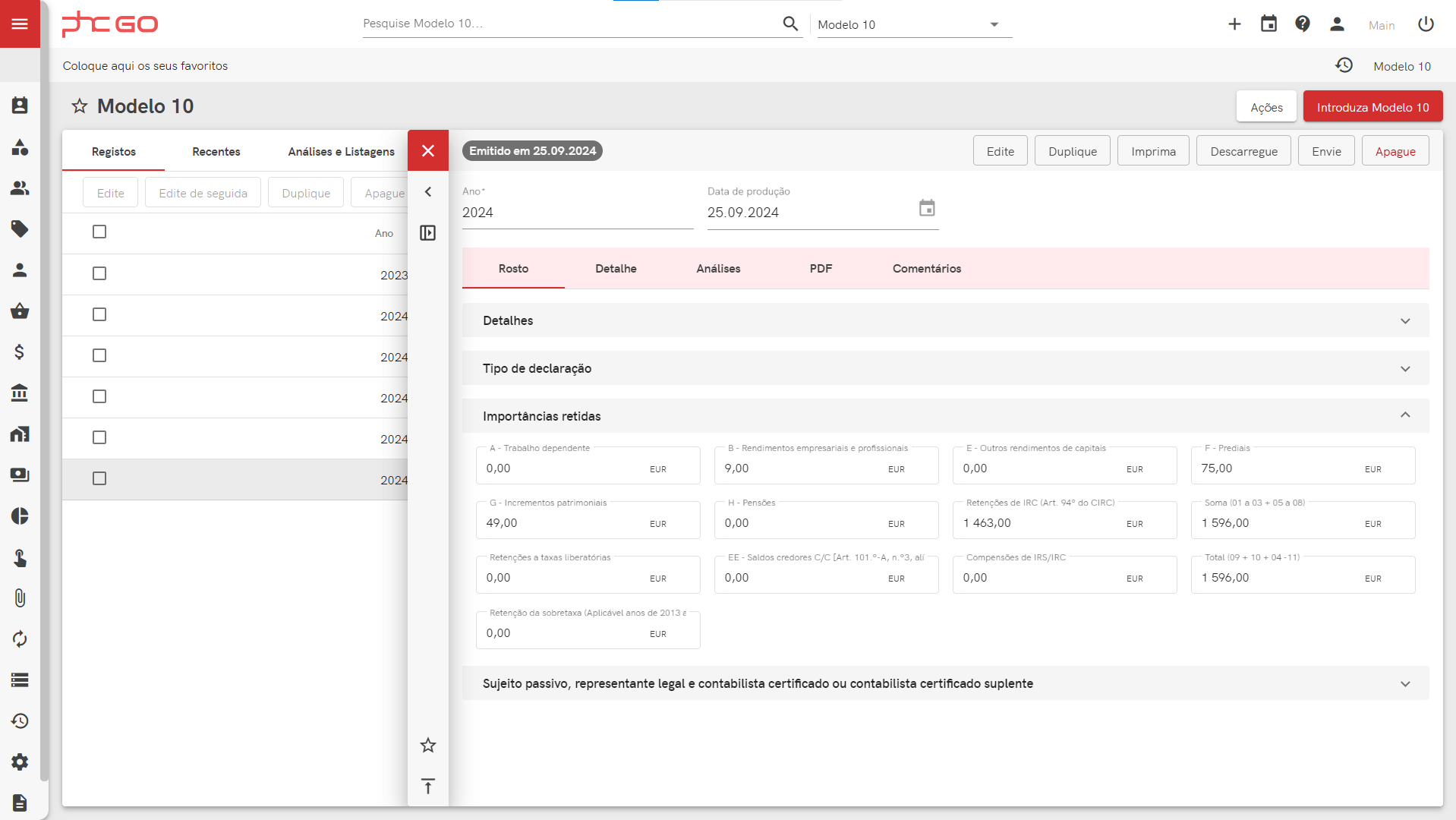Click the search magnifier icon

point(790,24)
